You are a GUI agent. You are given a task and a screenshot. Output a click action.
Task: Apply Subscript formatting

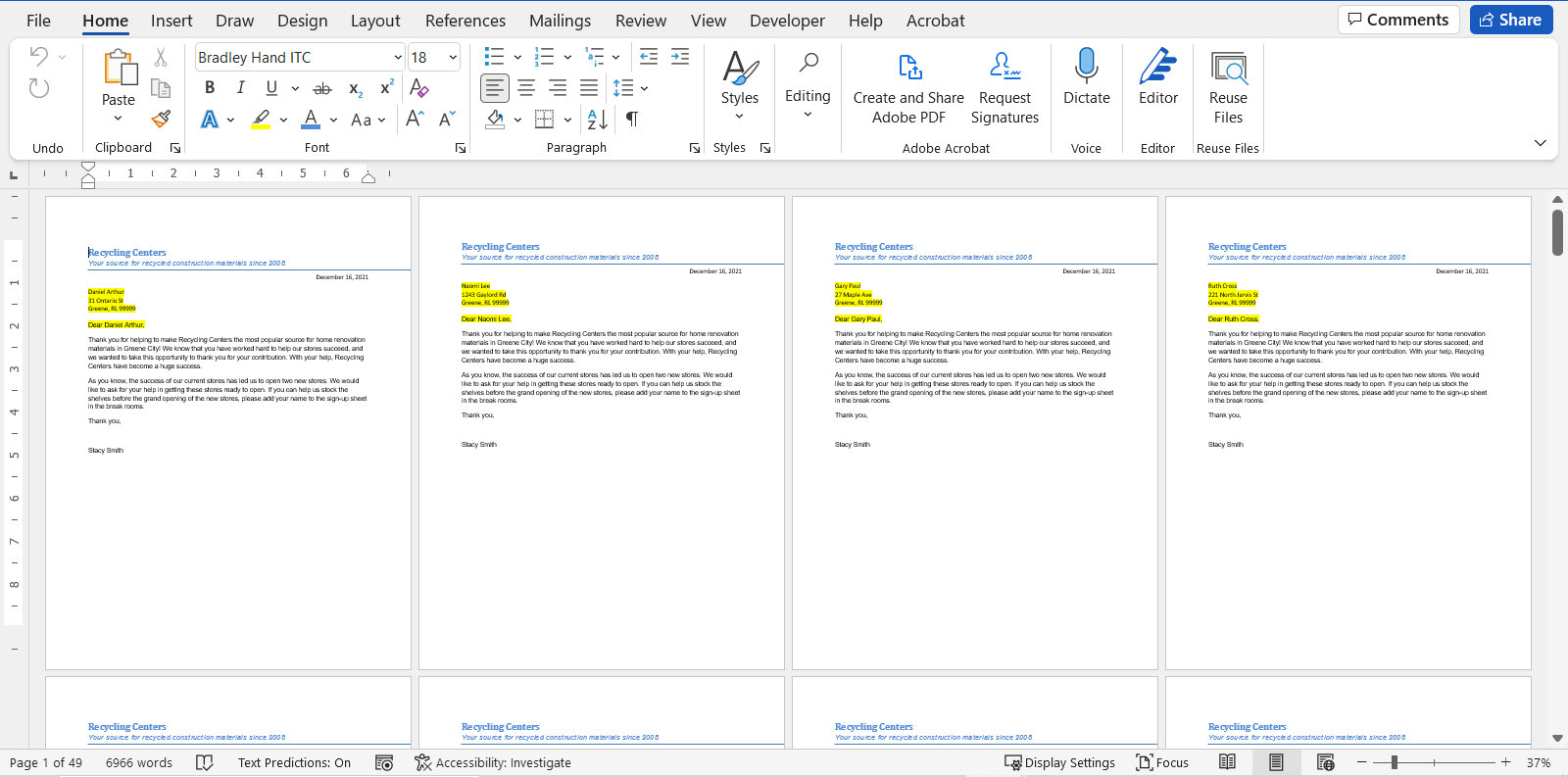356,88
